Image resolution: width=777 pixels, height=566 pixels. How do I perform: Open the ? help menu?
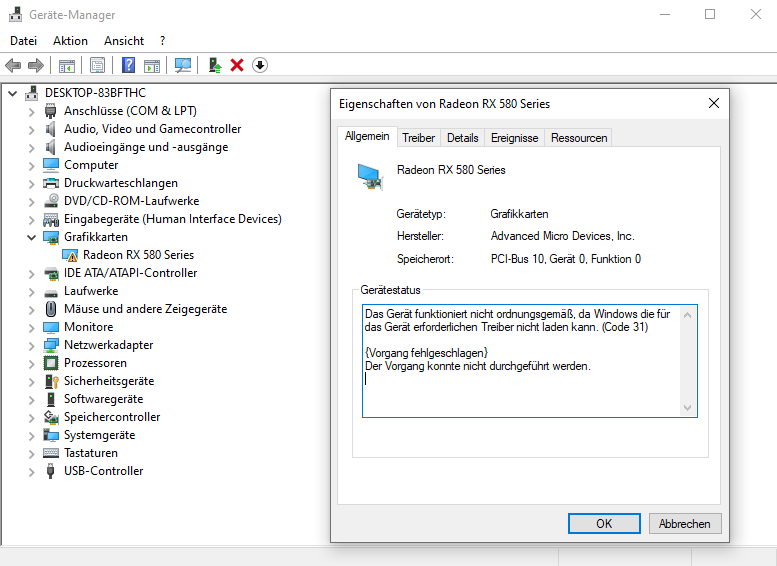[163, 41]
